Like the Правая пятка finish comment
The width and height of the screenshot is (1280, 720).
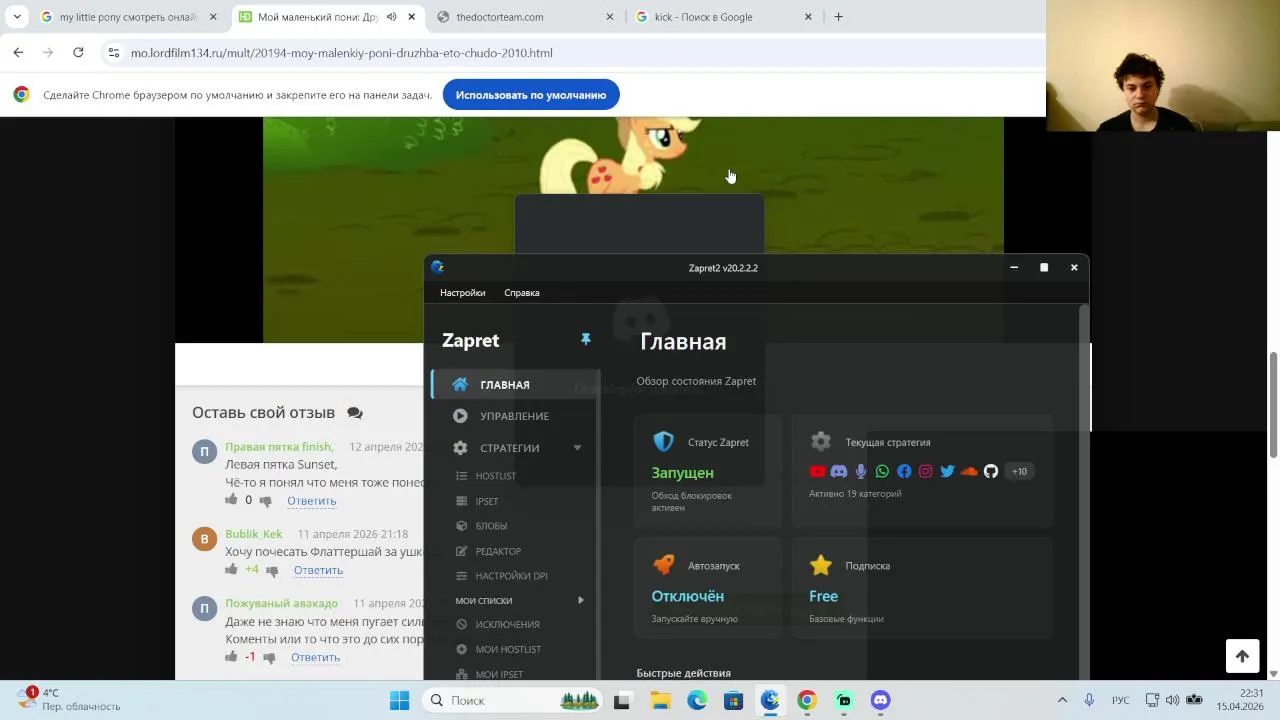coord(231,499)
